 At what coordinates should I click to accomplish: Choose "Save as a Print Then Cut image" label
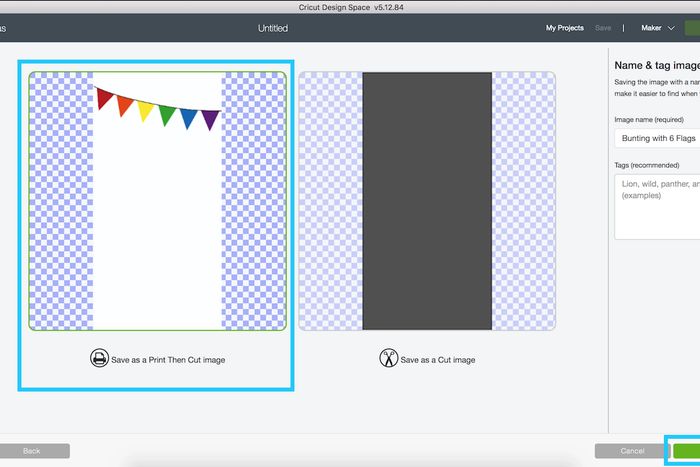pyautogui.click(x=168, y=360)
